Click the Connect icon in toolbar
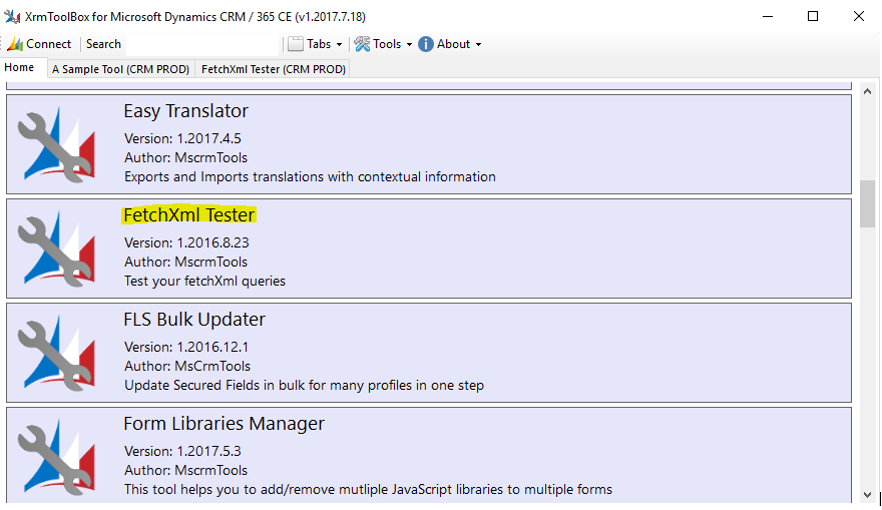 click(x=15, y=44)
